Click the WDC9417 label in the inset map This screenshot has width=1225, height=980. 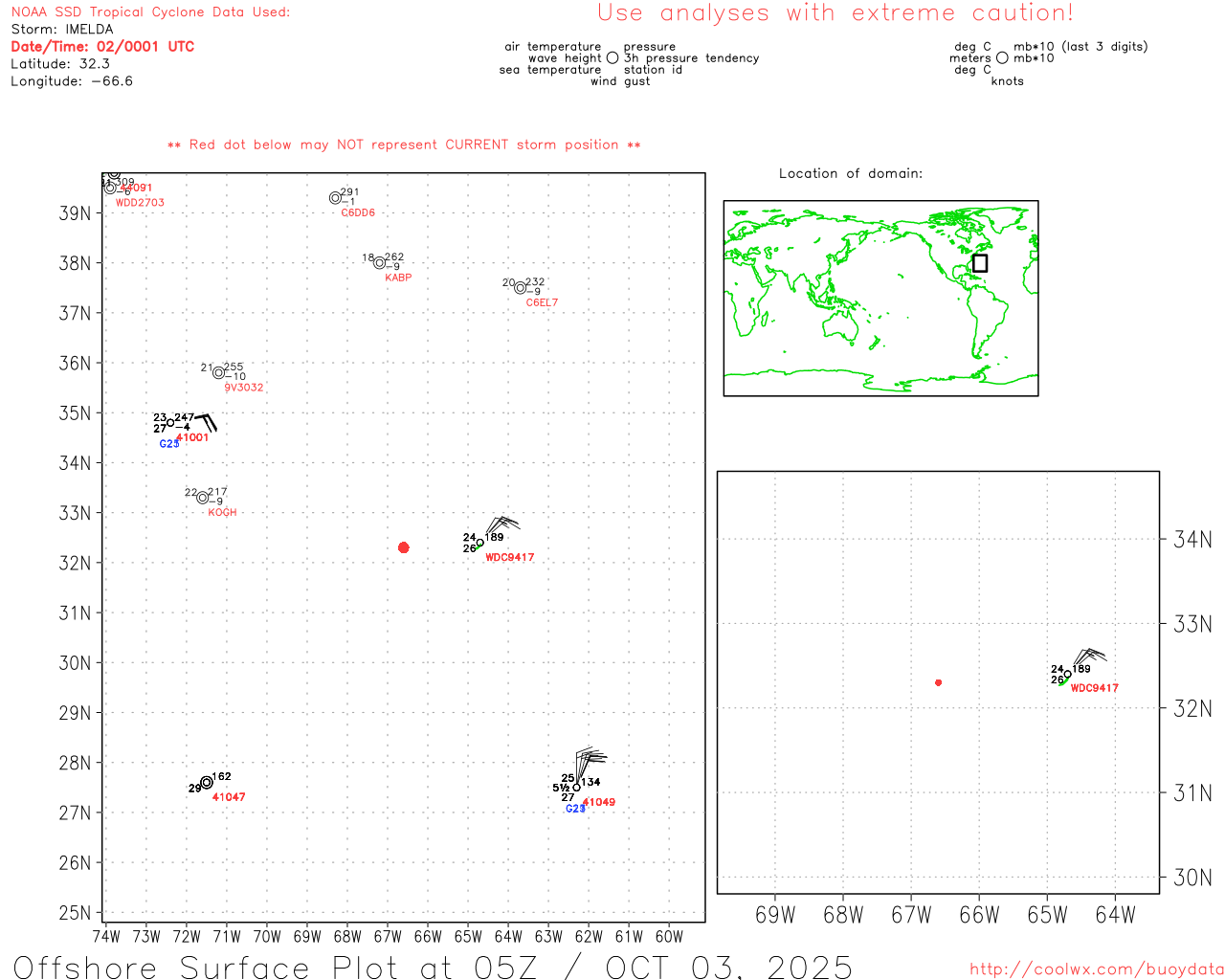[1094, 688]
